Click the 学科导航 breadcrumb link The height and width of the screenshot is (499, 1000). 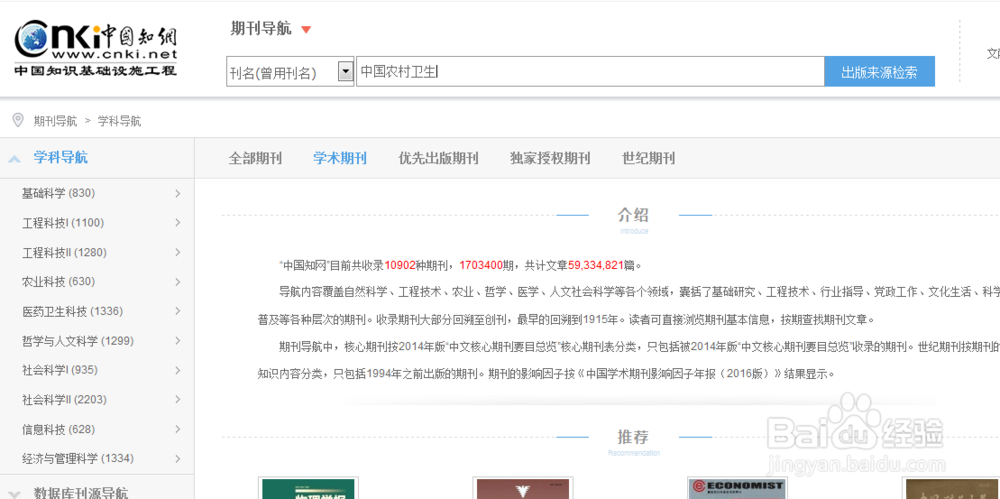click(x=119, y=121)
